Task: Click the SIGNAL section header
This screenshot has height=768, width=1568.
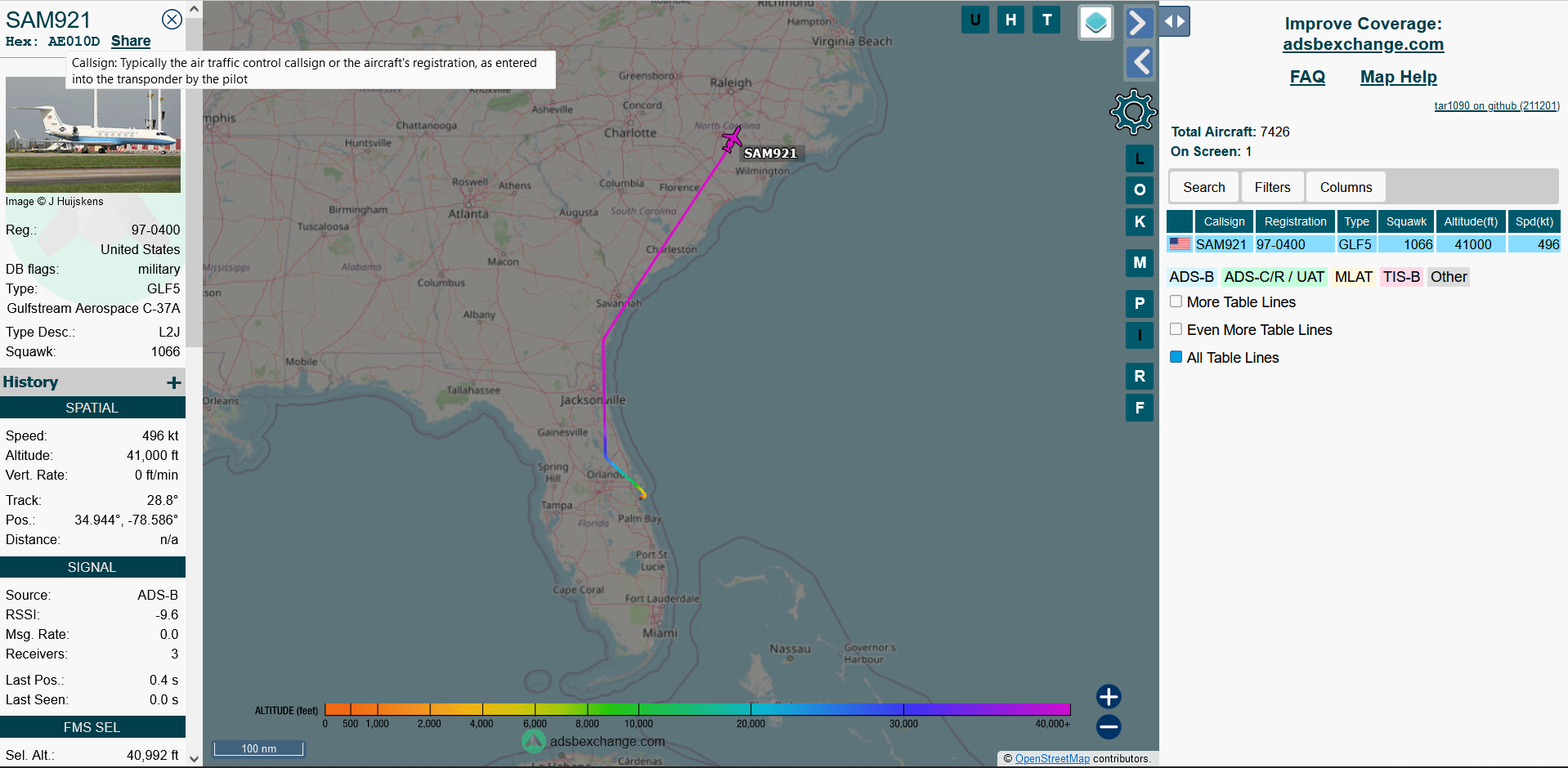Action: 92,567
